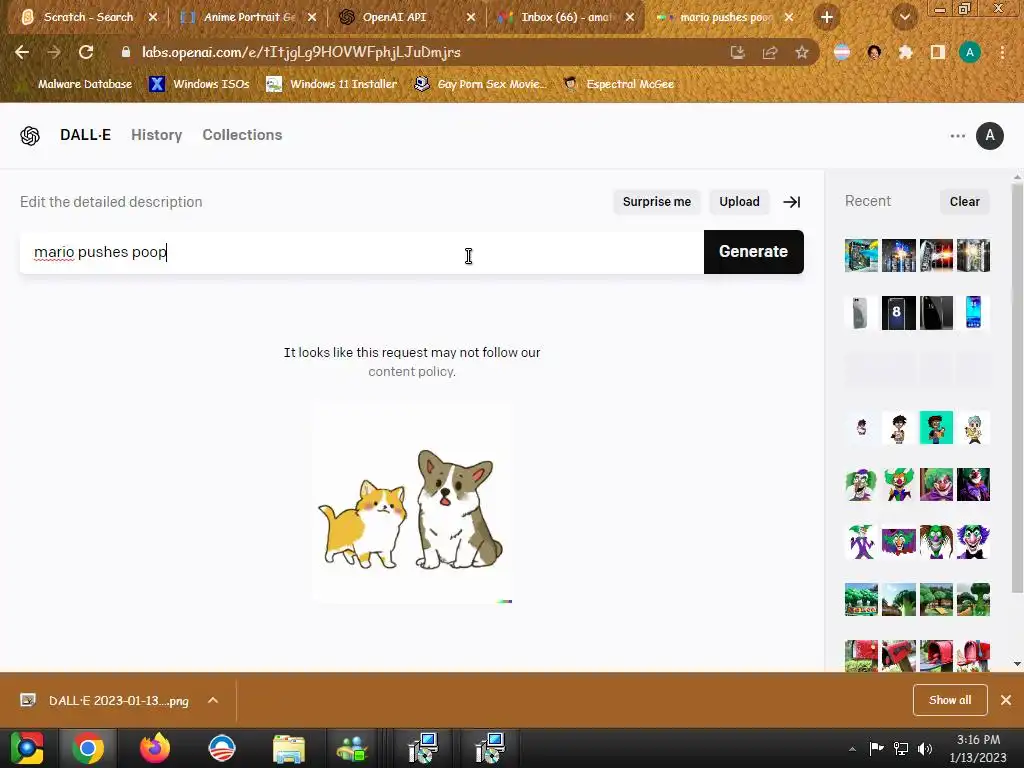The image size is (1024, 768).
Task: Switch to the Inbox (66) tab
Action: 566,18
